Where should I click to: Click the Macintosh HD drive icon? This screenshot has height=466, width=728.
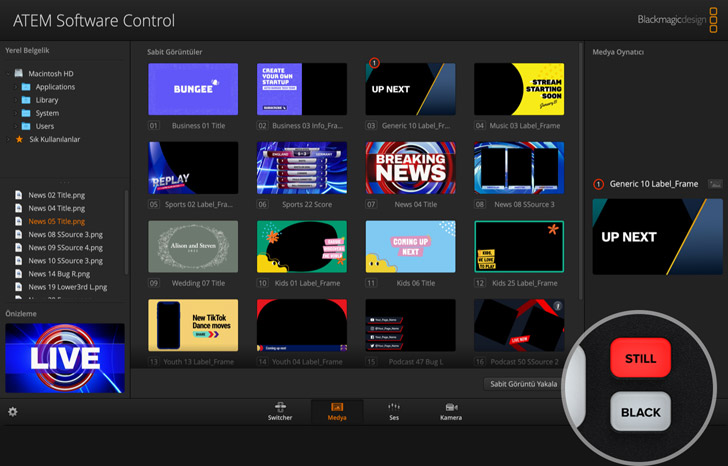(19, 74)
